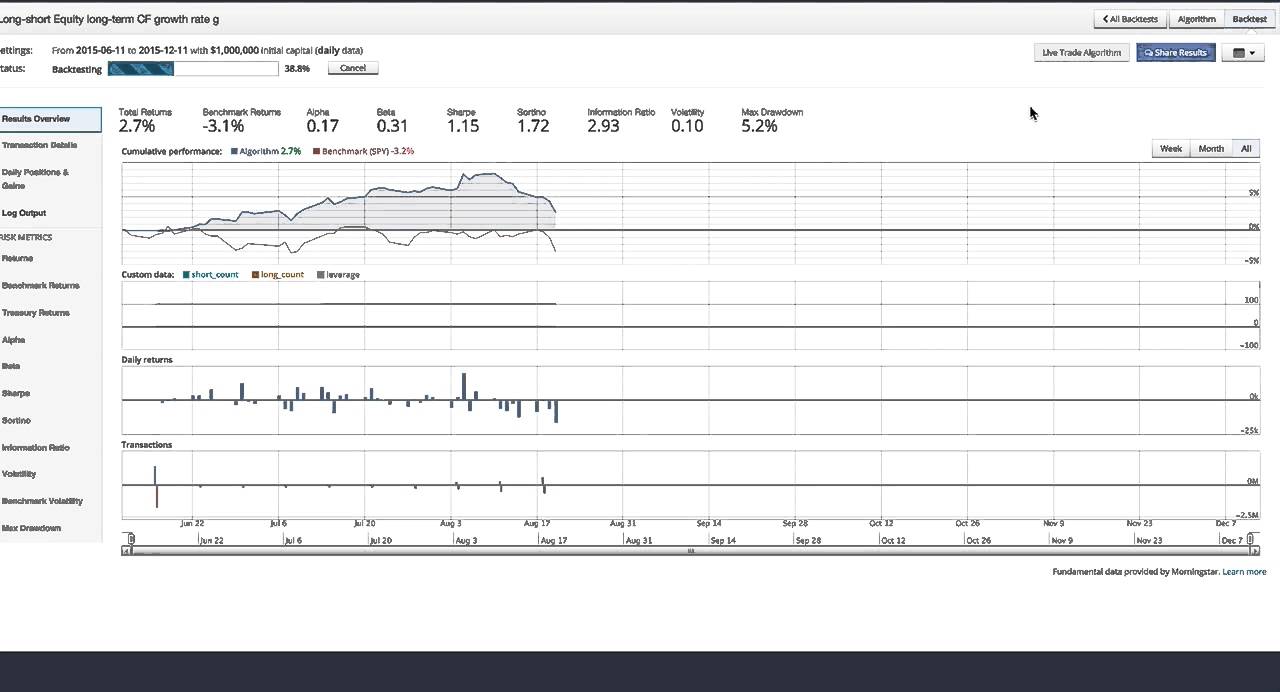Click Live Trade Algorithm button
This screenshot has width=1280, height=692.
tap(1081, 52)
